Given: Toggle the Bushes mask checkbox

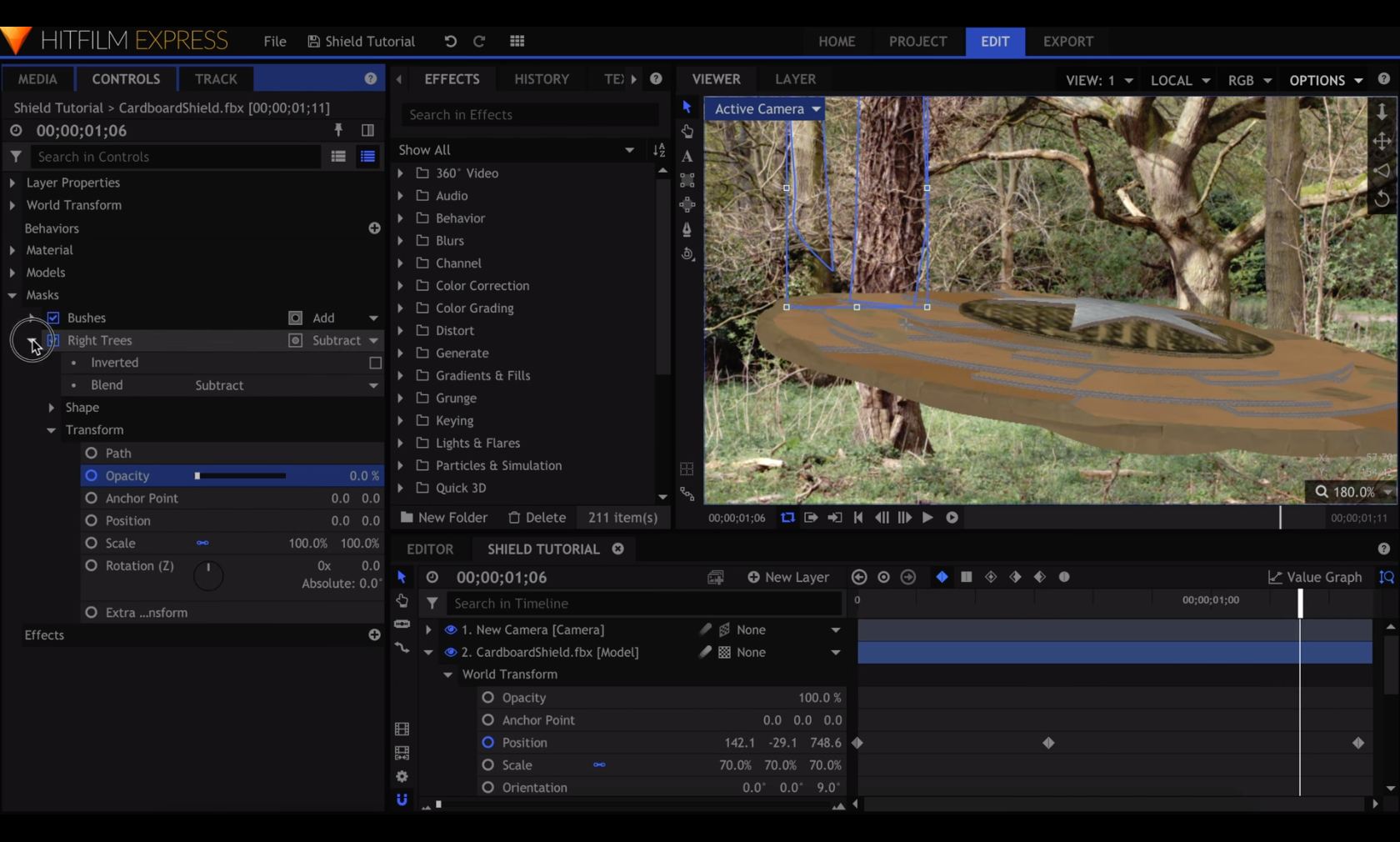Looking at the screenshot, I should click(53, 318).
